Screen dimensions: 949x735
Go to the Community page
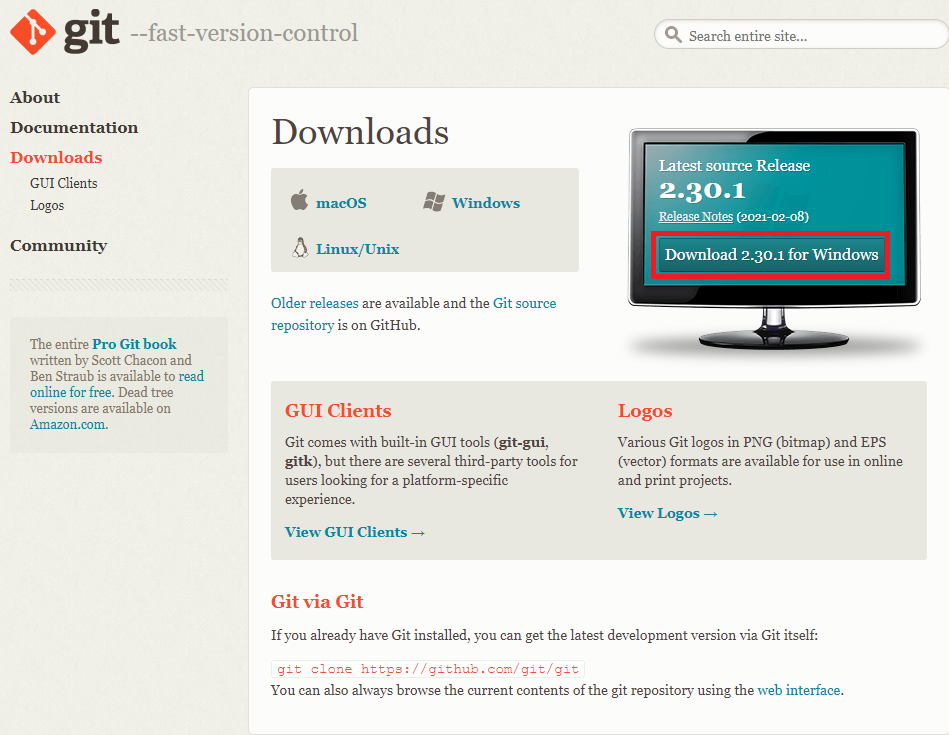[59, 246]
